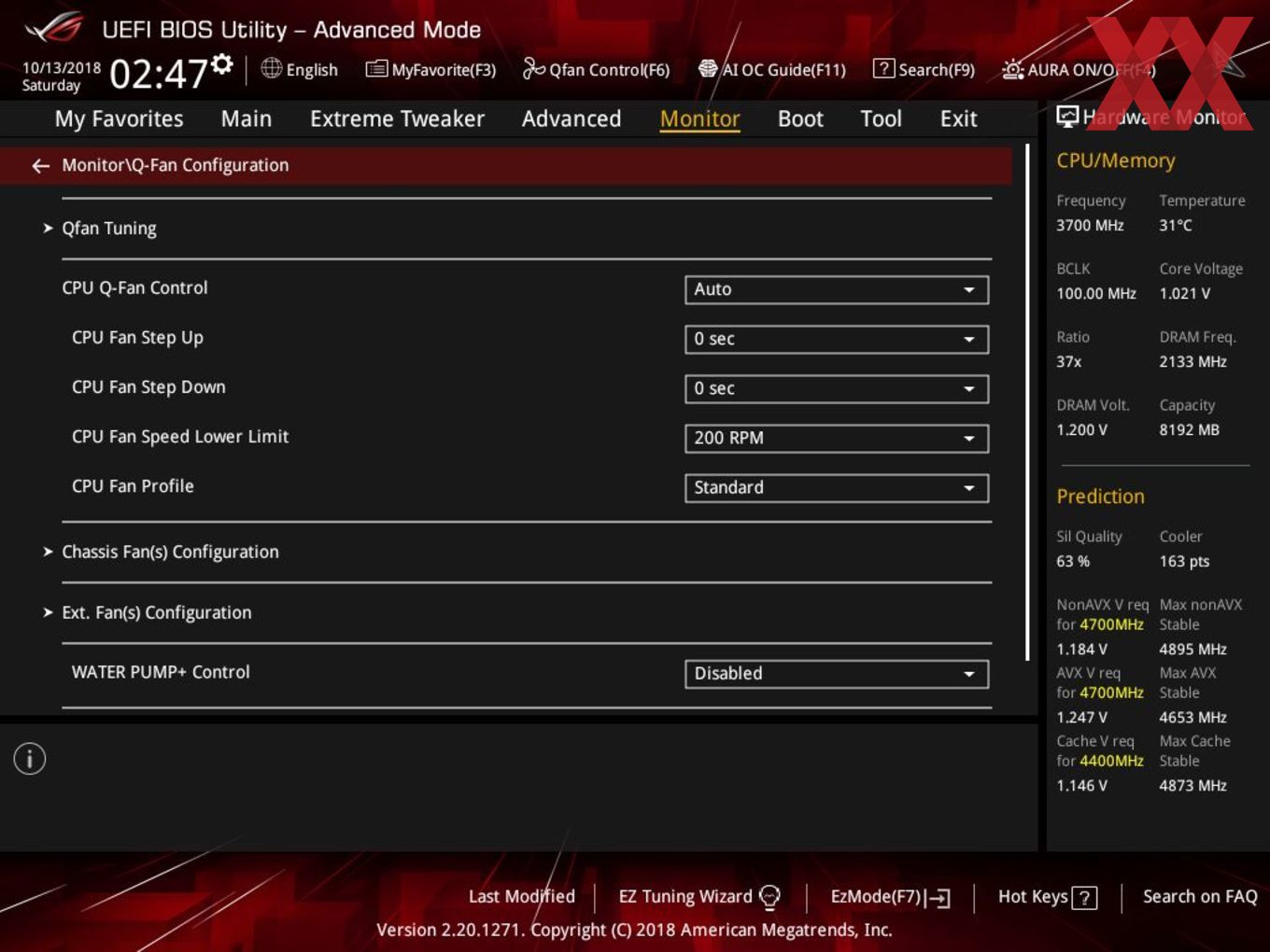
Task: Switch to Boot tab
Action: [x=800, y=119]
